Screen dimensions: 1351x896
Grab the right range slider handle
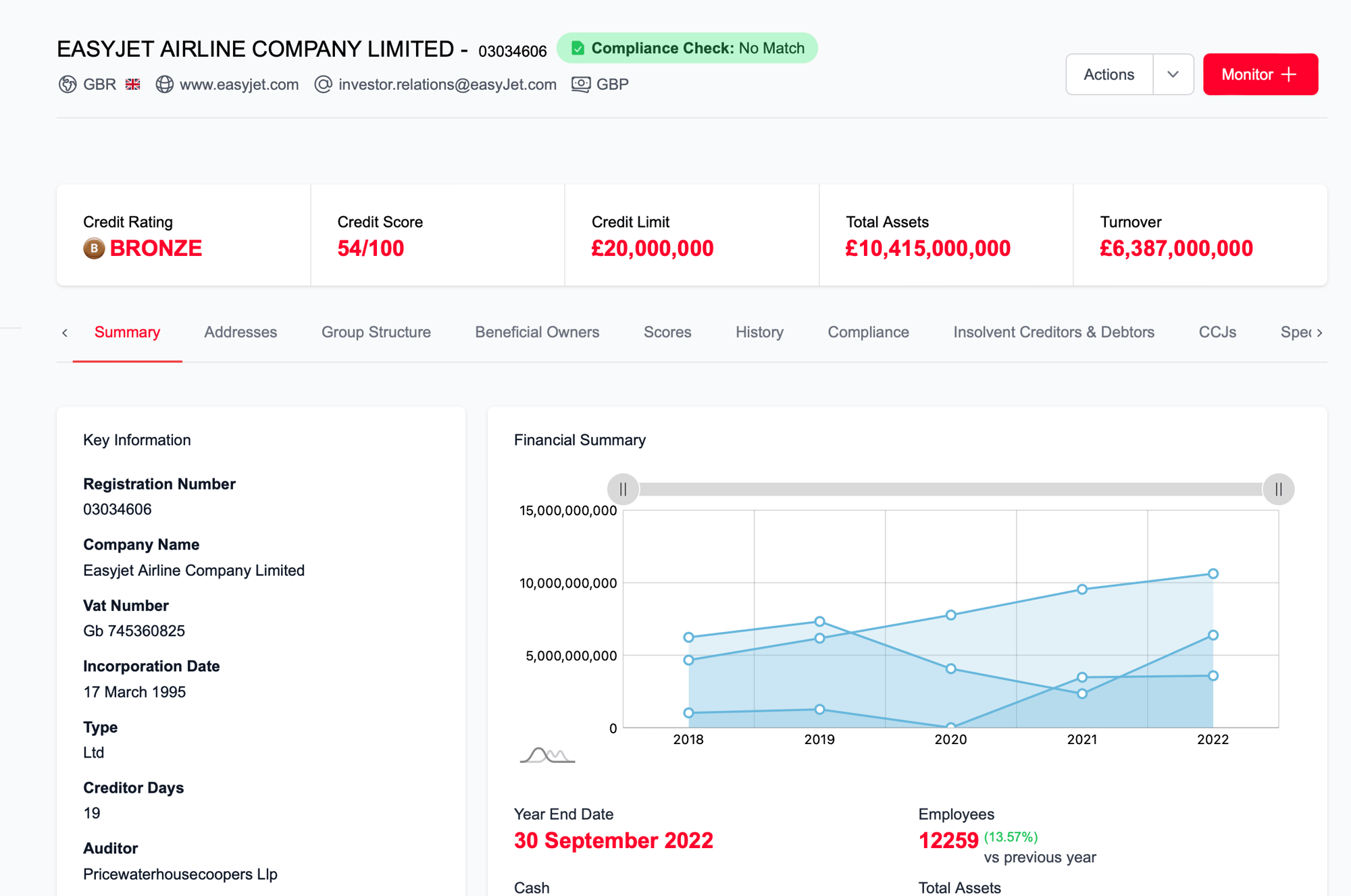(x=1278, y=489)
